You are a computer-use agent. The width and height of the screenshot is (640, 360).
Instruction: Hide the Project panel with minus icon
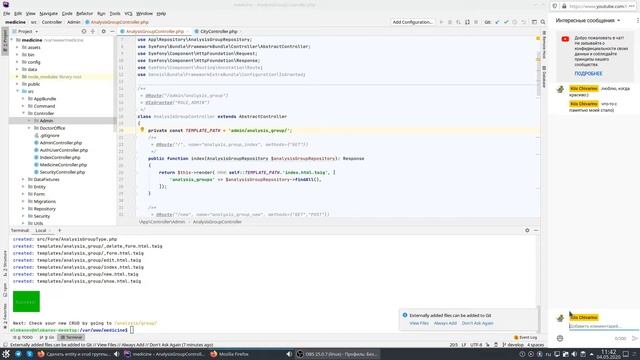pyautogui.click(x=112, y=31)
